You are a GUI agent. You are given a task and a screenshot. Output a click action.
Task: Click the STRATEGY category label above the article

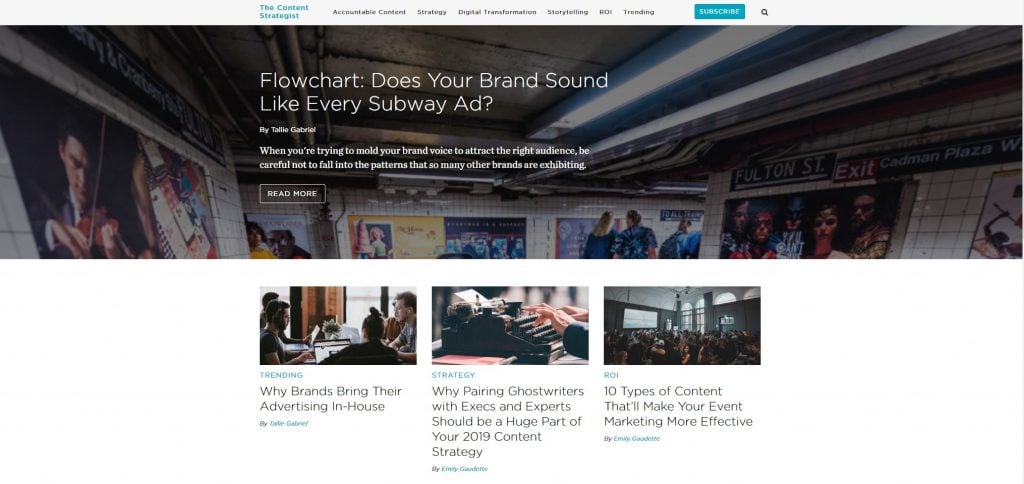point(453,375)
